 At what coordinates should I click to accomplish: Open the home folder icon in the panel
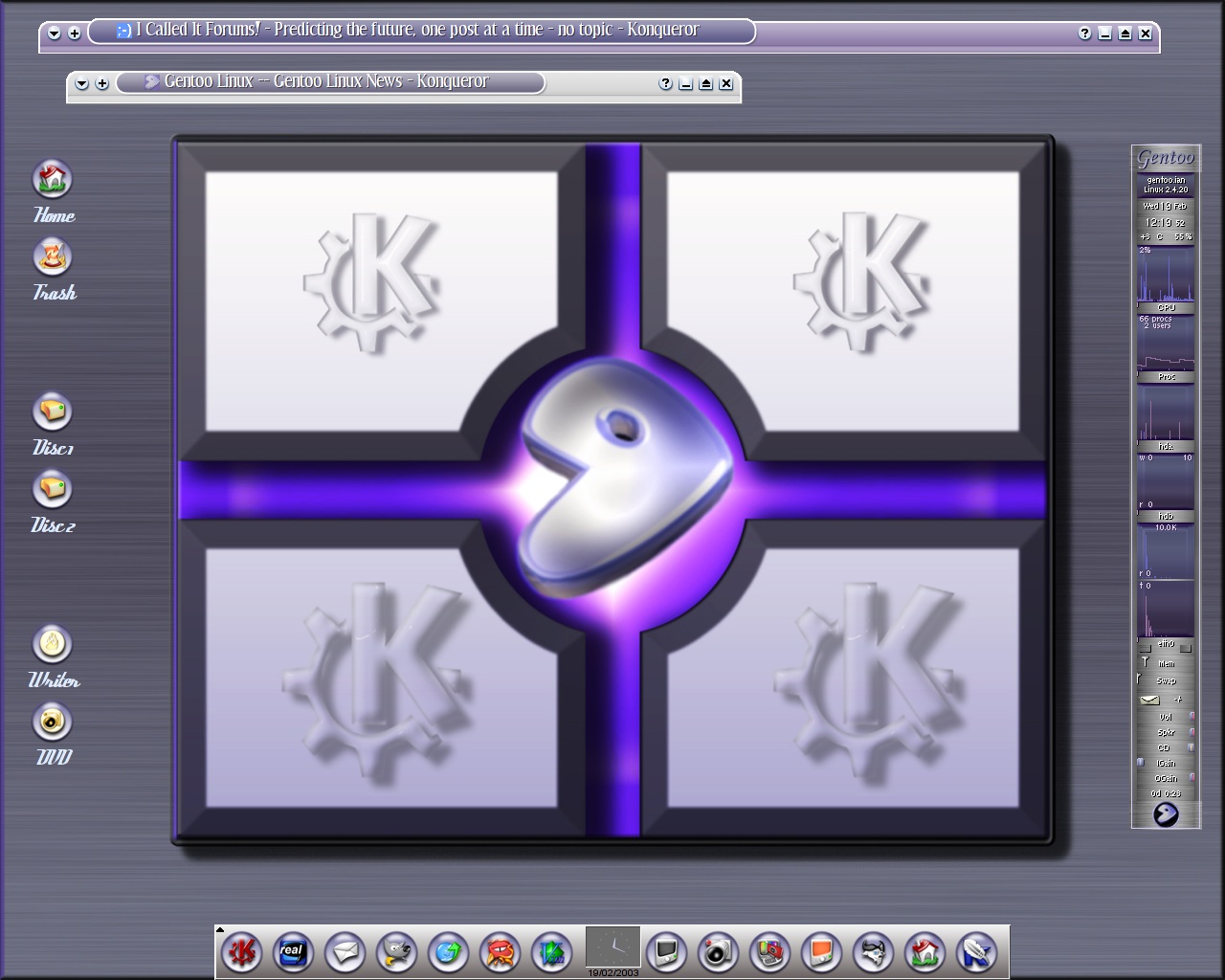924,952
